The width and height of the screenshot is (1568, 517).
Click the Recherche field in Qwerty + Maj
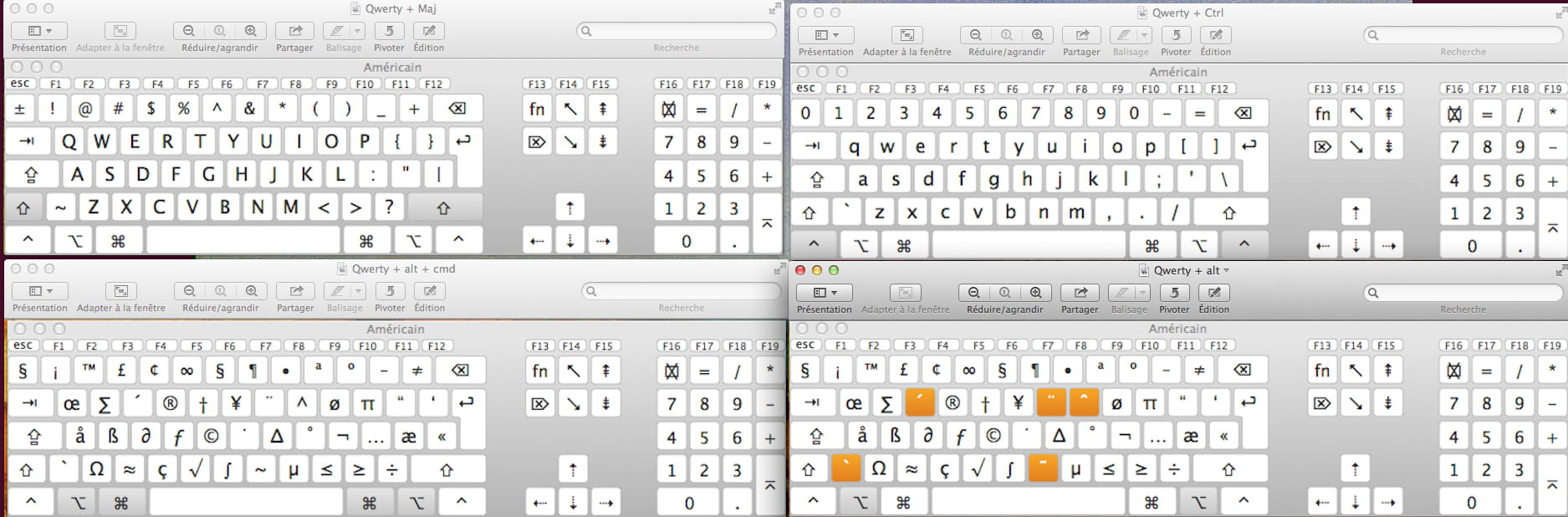tap(677, 31)
